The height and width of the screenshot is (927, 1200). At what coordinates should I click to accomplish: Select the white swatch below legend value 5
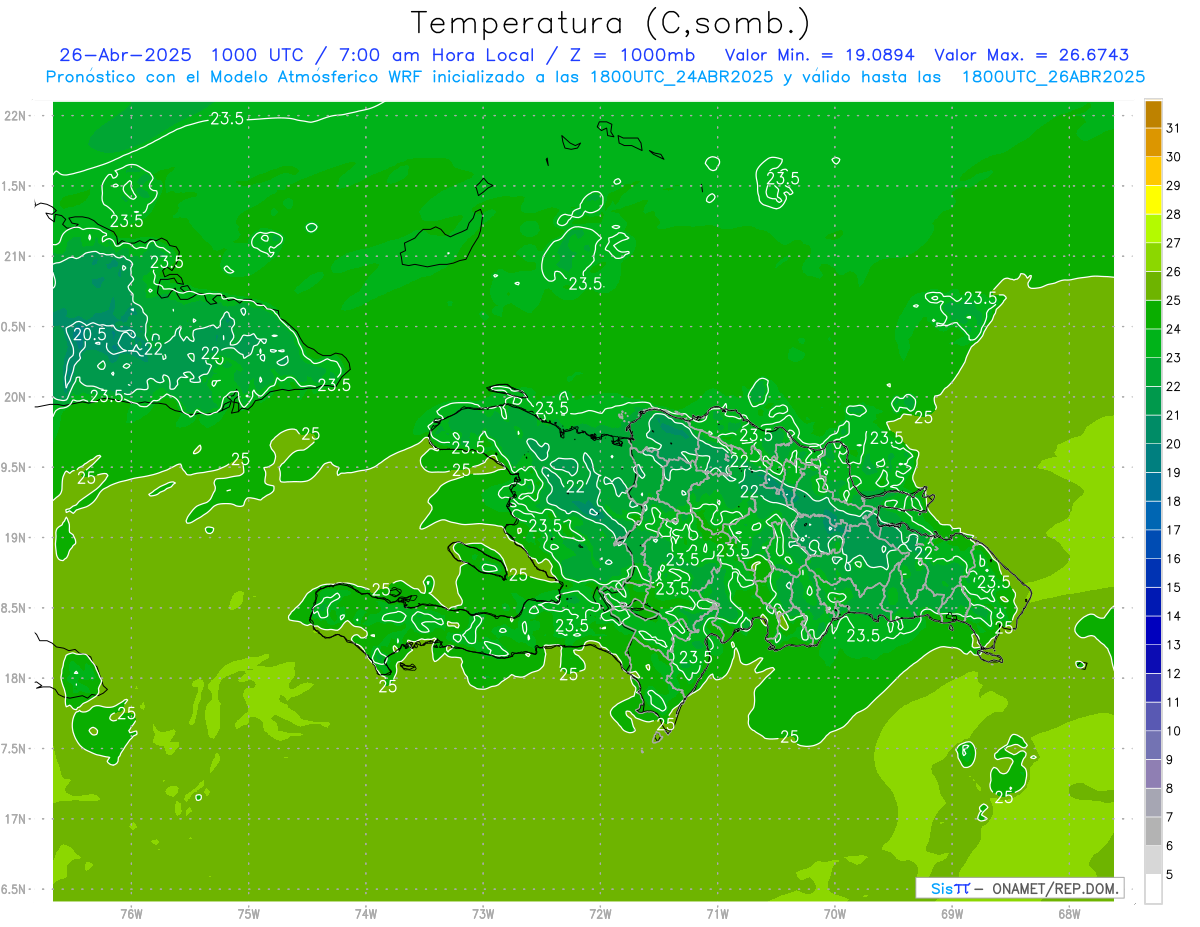click(x=1153, y=888)
